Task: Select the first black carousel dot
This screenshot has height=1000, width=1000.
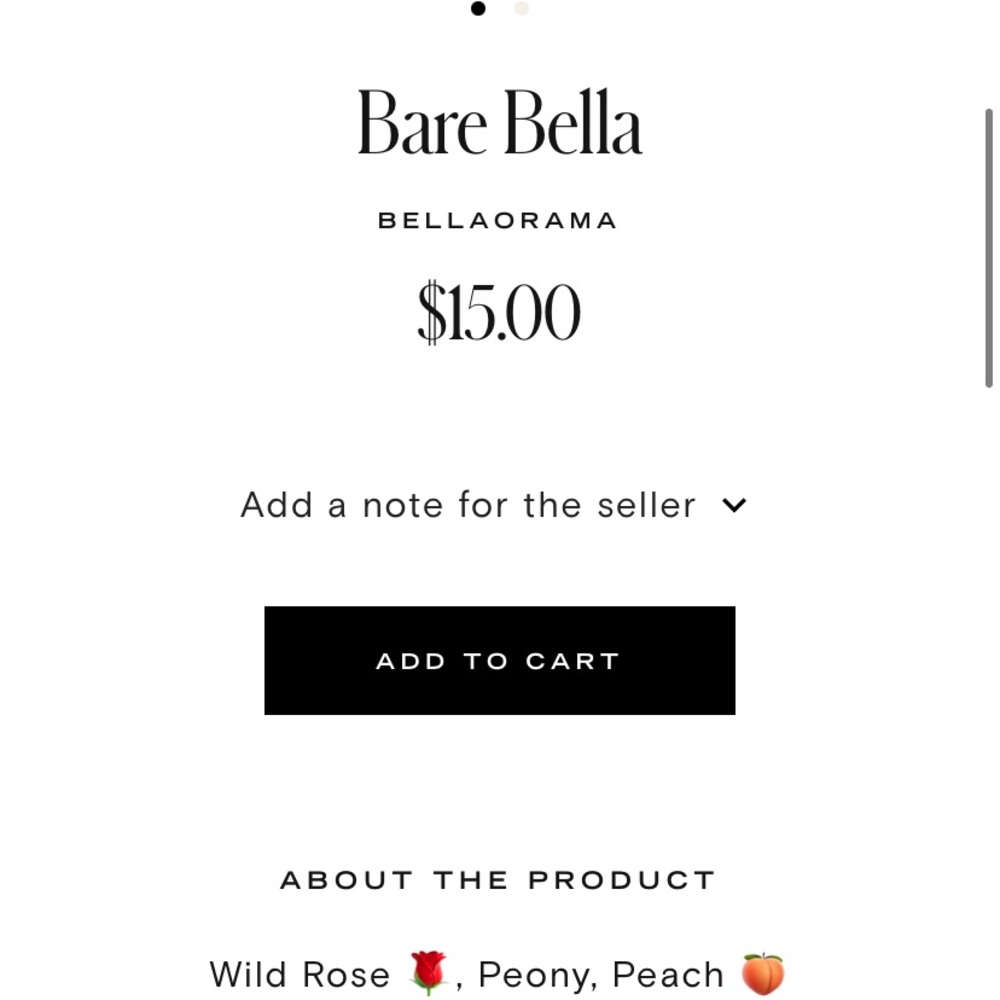Action: (x=478, y=8)
